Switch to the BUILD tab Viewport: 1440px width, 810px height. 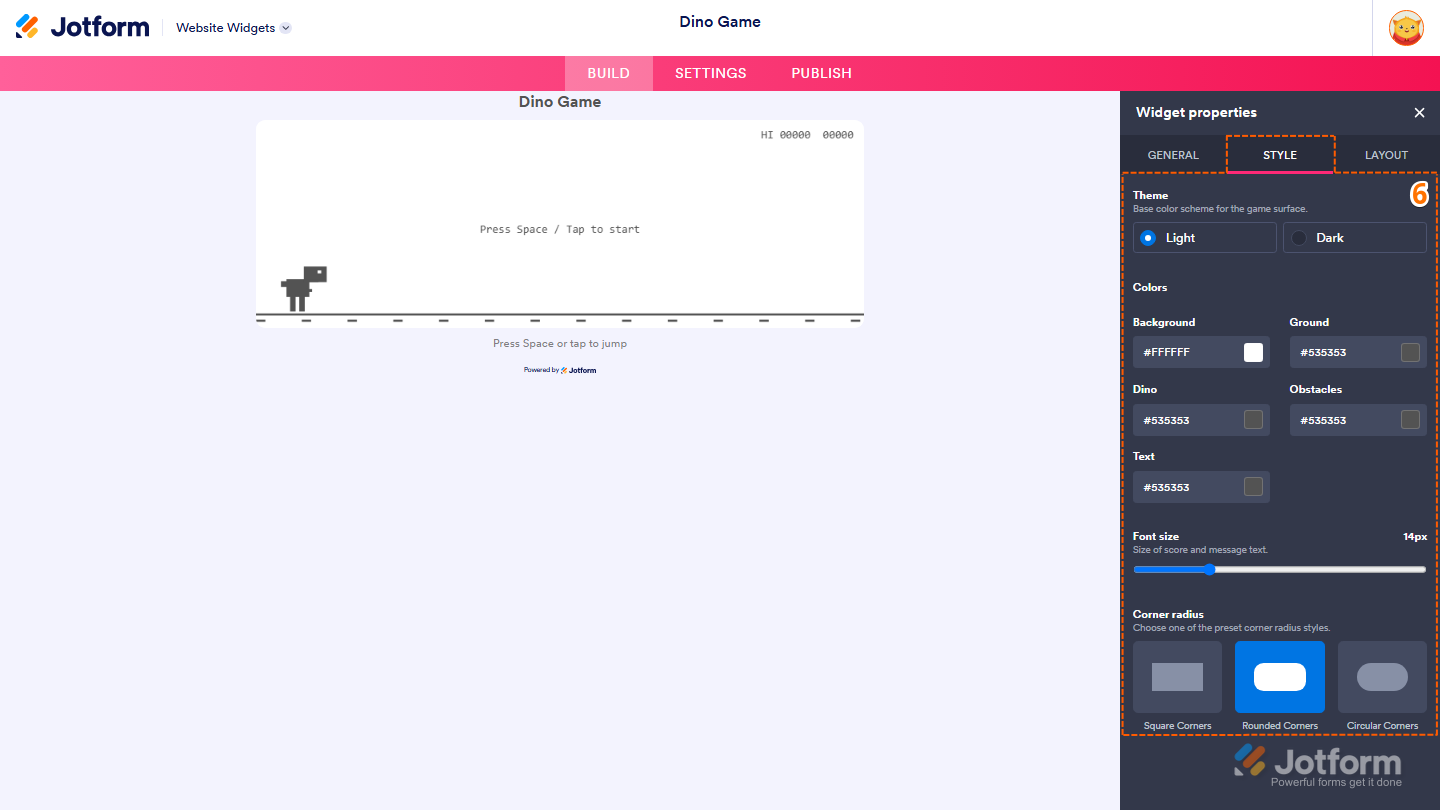(x=608, y=73)
